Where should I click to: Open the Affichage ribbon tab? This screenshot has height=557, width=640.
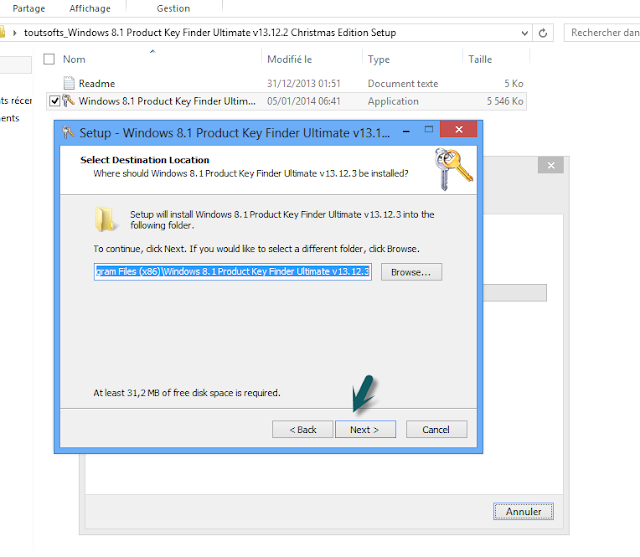tap(90, 9)
